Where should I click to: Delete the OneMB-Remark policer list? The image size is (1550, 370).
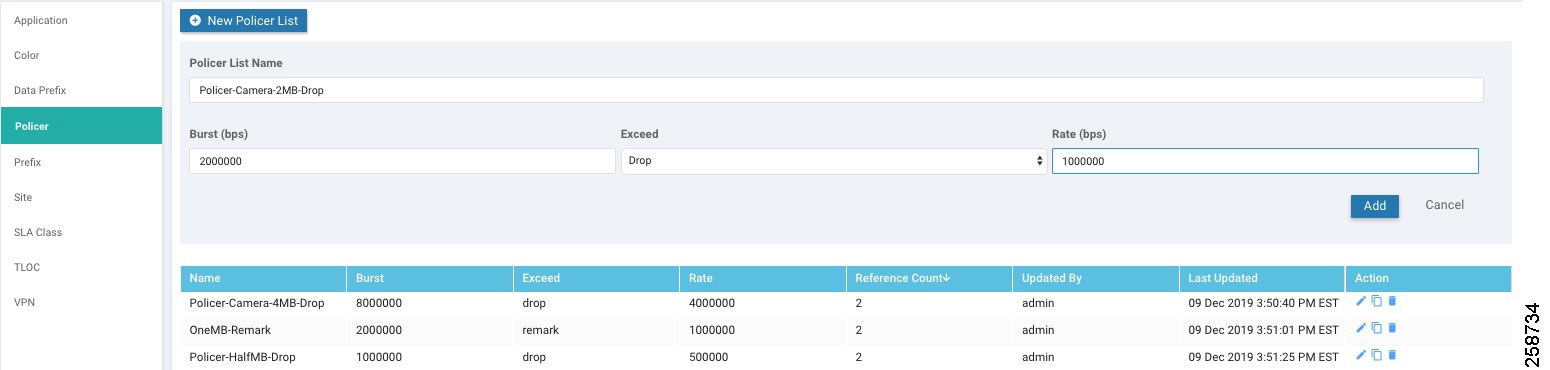click(x=1392, y=328)
